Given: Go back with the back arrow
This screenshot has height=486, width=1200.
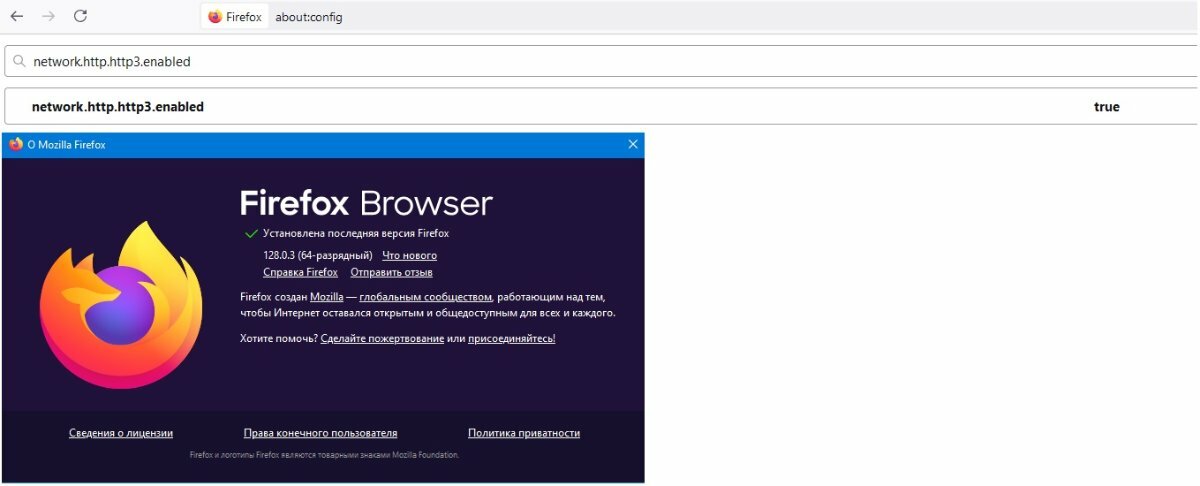Looking at the screenshot, I should 17,16.
